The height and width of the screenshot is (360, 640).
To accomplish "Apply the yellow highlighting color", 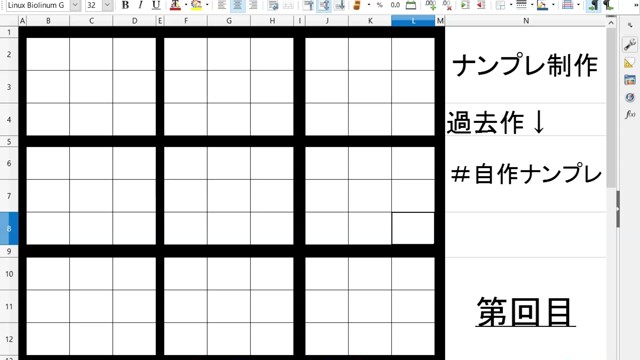I will 196,5.
